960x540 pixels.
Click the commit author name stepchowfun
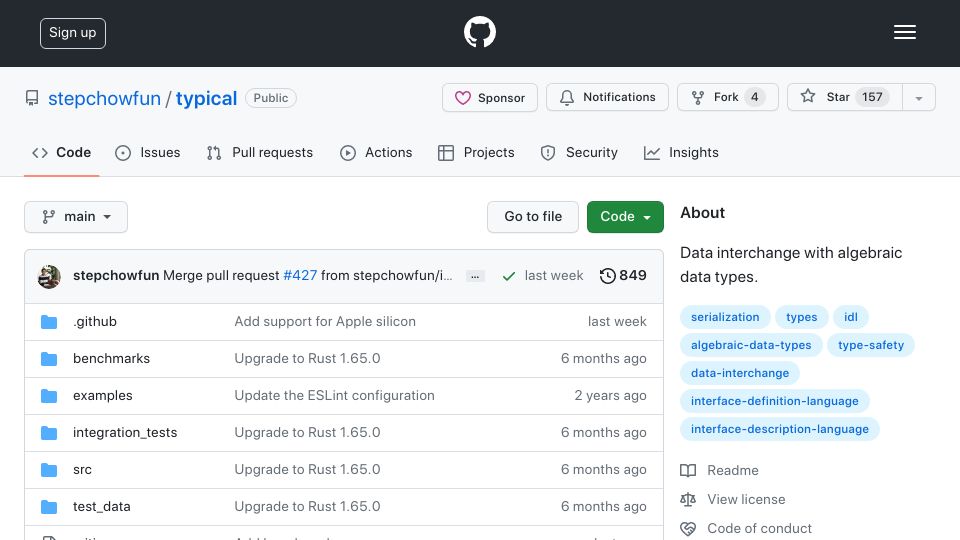[x=116, y=276]
